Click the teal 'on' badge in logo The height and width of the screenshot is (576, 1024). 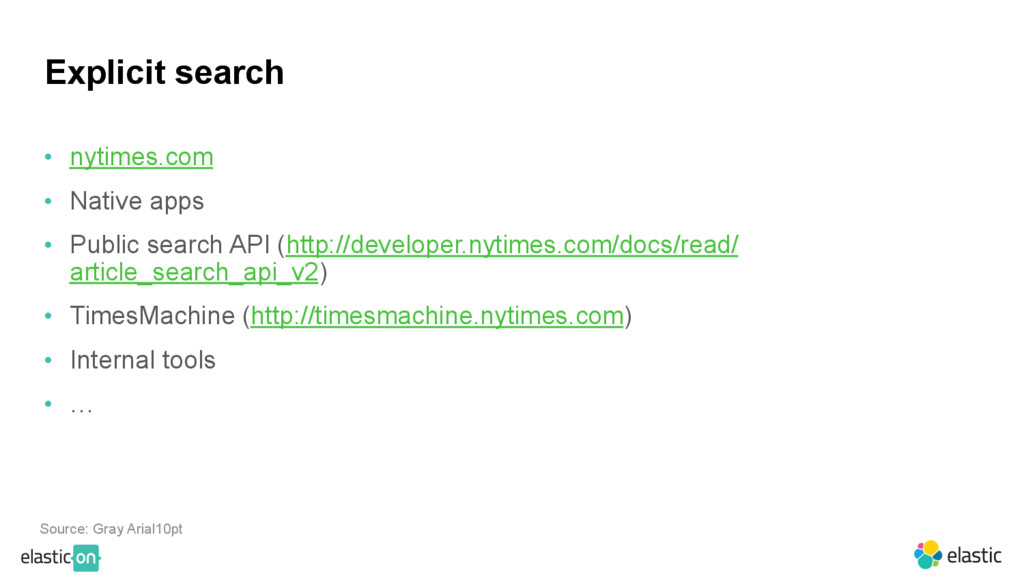(86, 558)
